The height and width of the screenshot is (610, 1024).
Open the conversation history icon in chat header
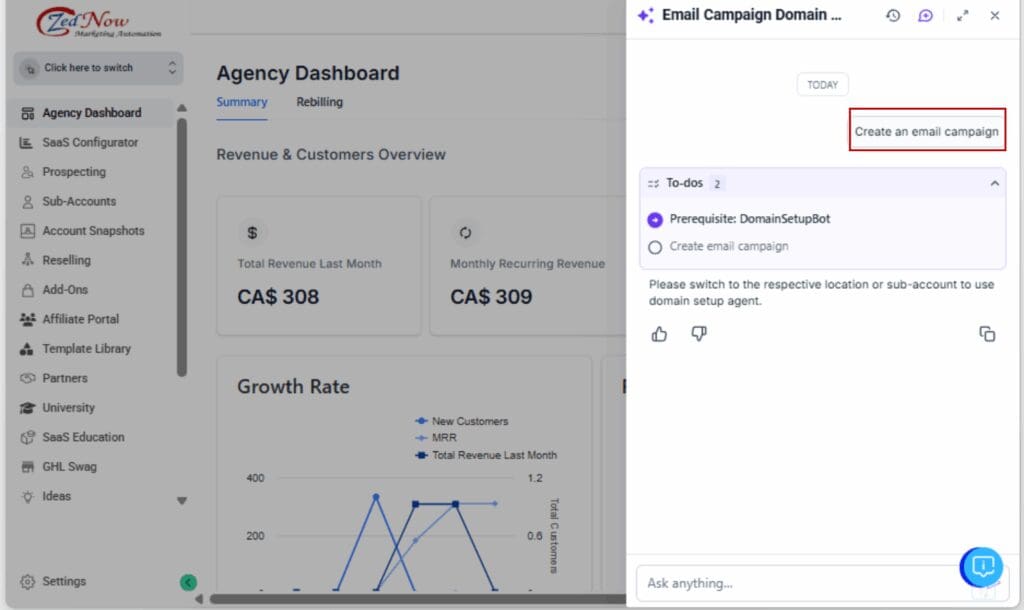pos(893,15)
